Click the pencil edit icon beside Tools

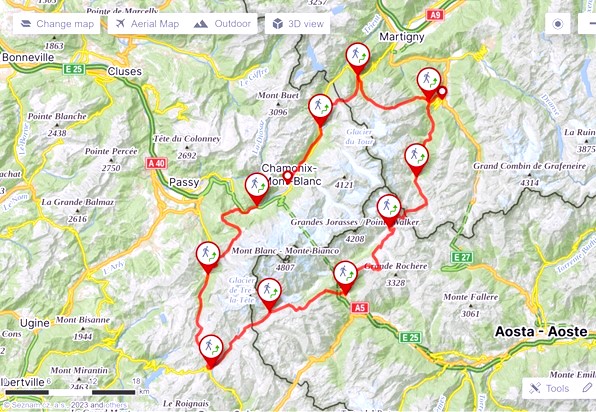[x=587, y=388]
